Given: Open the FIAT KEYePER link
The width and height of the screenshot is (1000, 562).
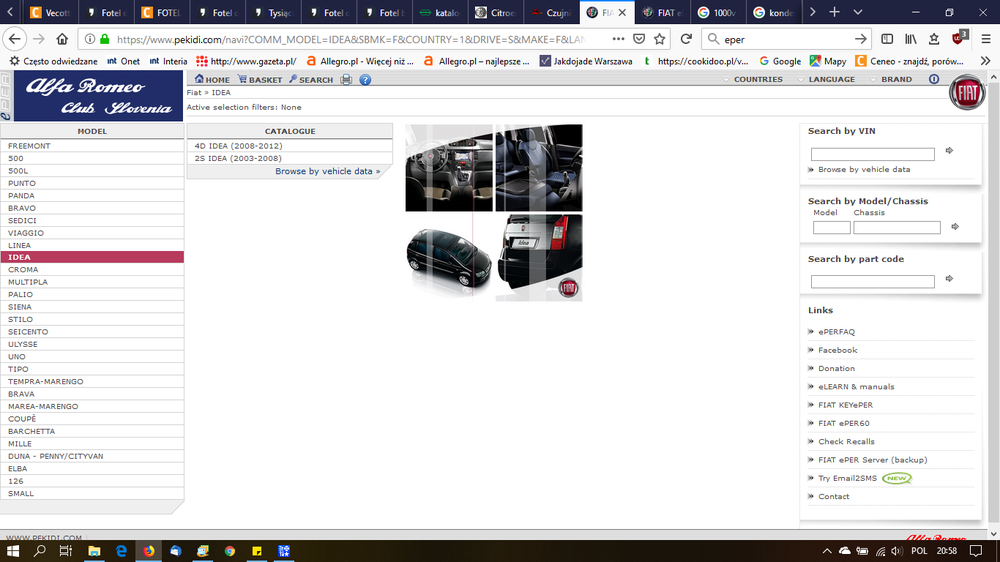Looking at the screenshot, I should coord(845,405).
